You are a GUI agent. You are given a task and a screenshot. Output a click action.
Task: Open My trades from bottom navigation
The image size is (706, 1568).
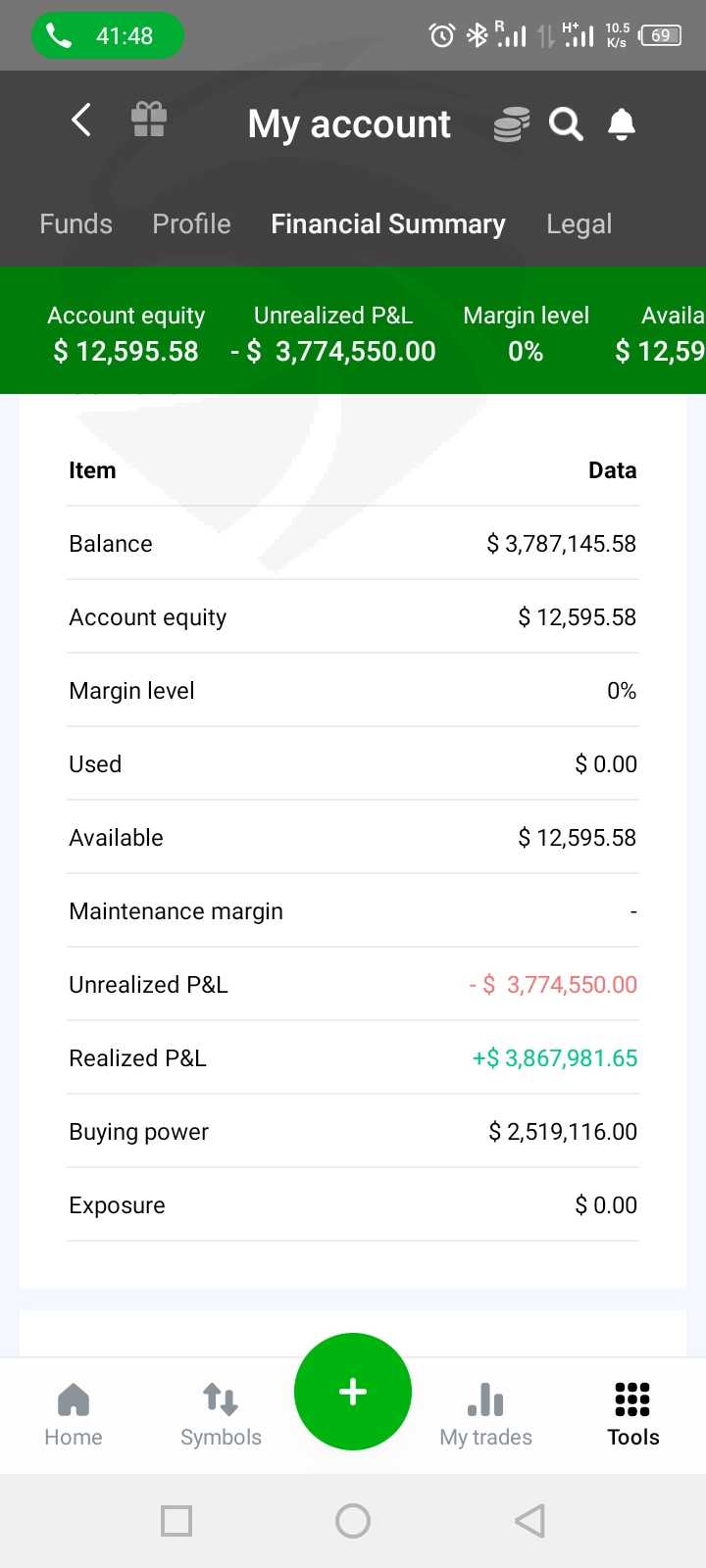click(x=485, y=1414)
